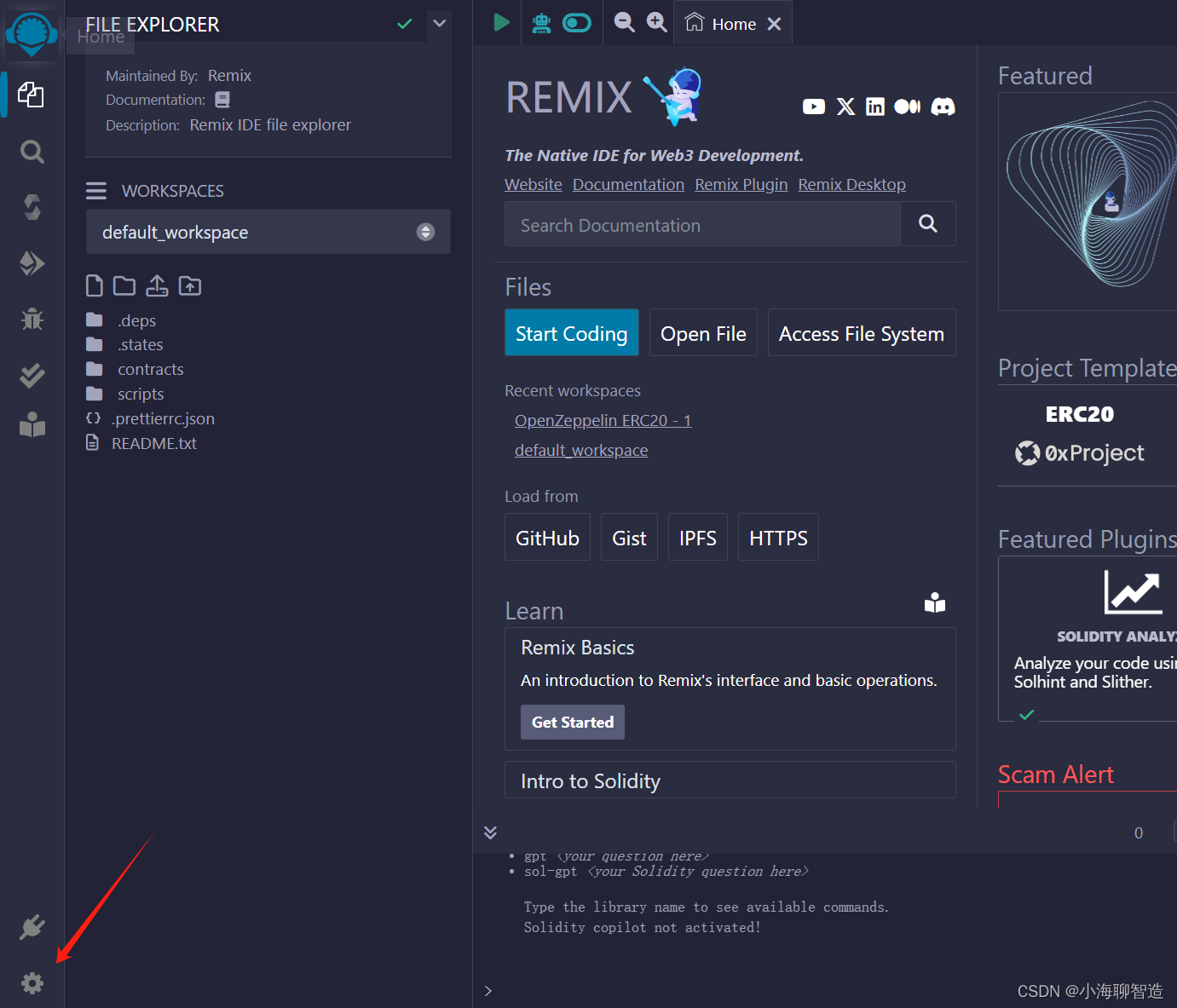This screenshot has width=1177, height=1008.
Task: Open the Documentation link
Action: pos(628,185)
